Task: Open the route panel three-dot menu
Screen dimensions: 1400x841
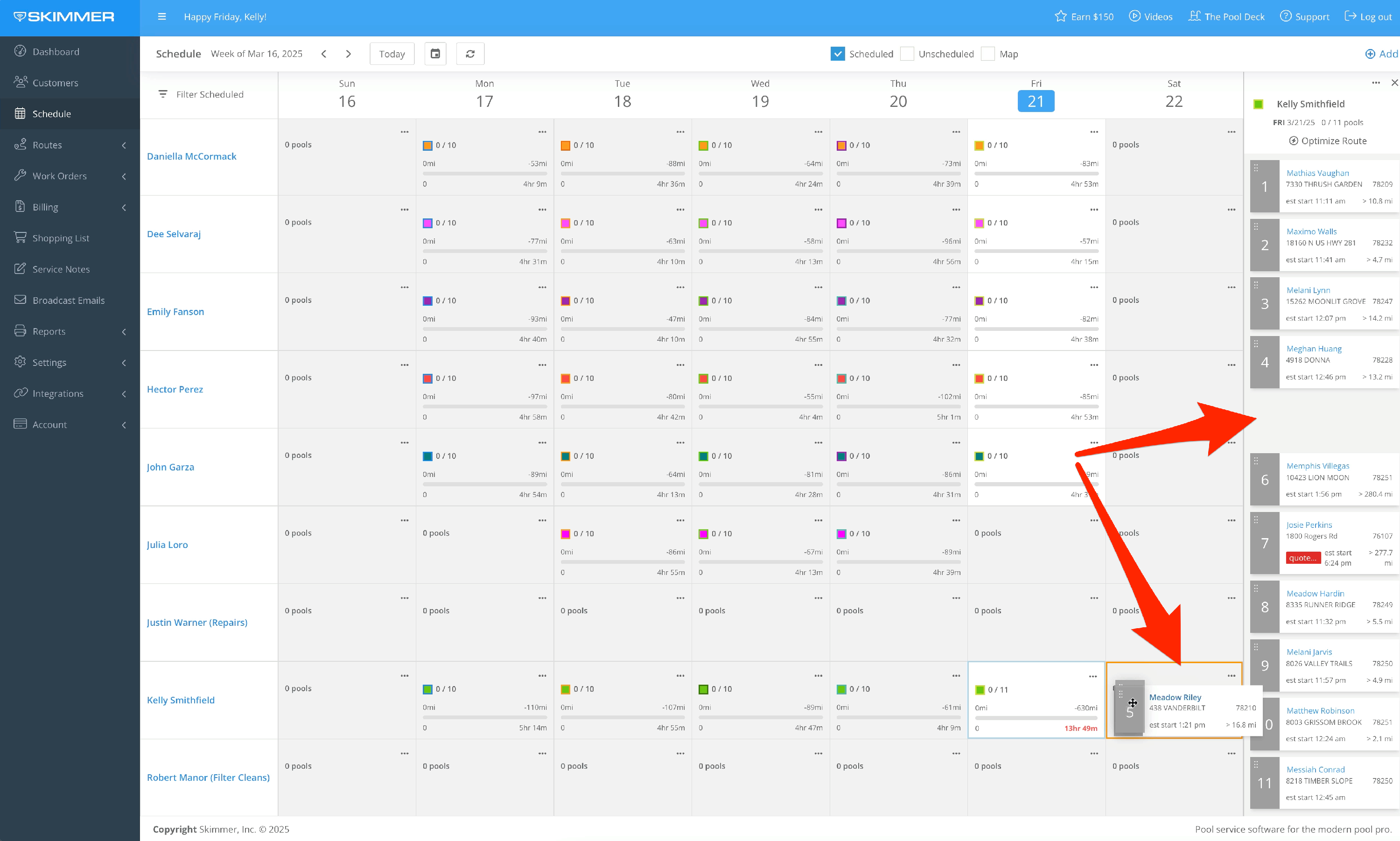Action: (x=1376, y=83)
